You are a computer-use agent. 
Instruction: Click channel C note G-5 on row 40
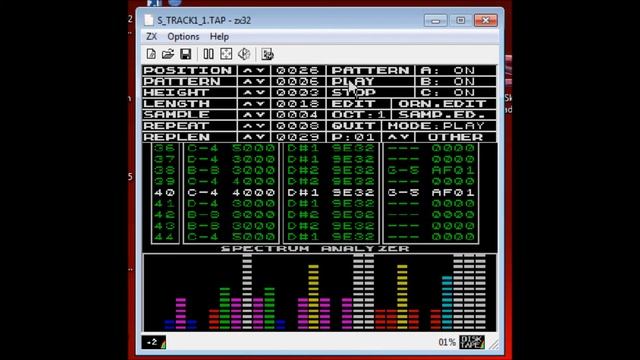[x=403, y=192]
